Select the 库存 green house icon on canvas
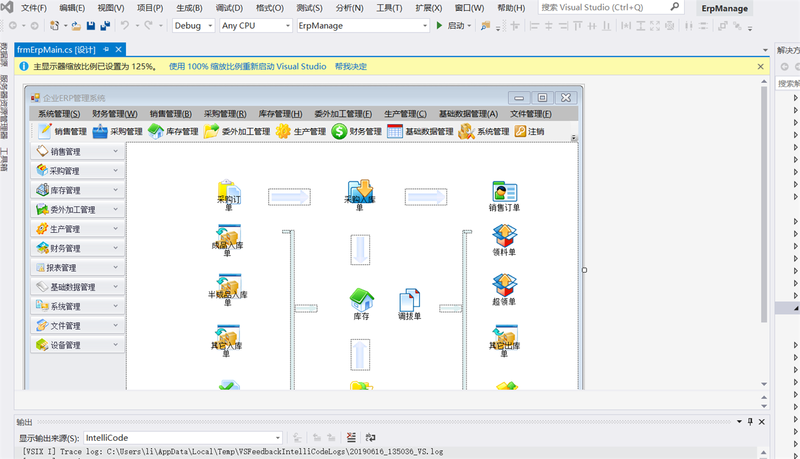 [361, 304]
